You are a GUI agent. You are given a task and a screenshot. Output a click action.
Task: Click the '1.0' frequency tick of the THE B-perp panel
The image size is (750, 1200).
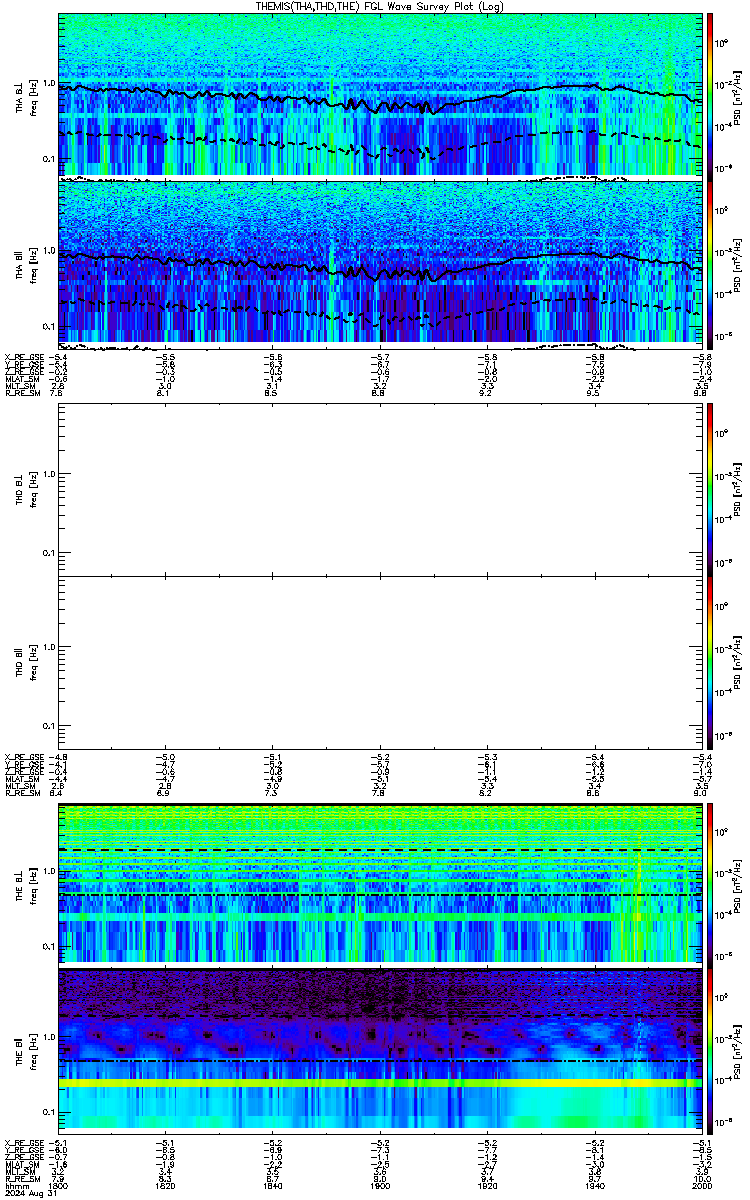pos(47,873)
